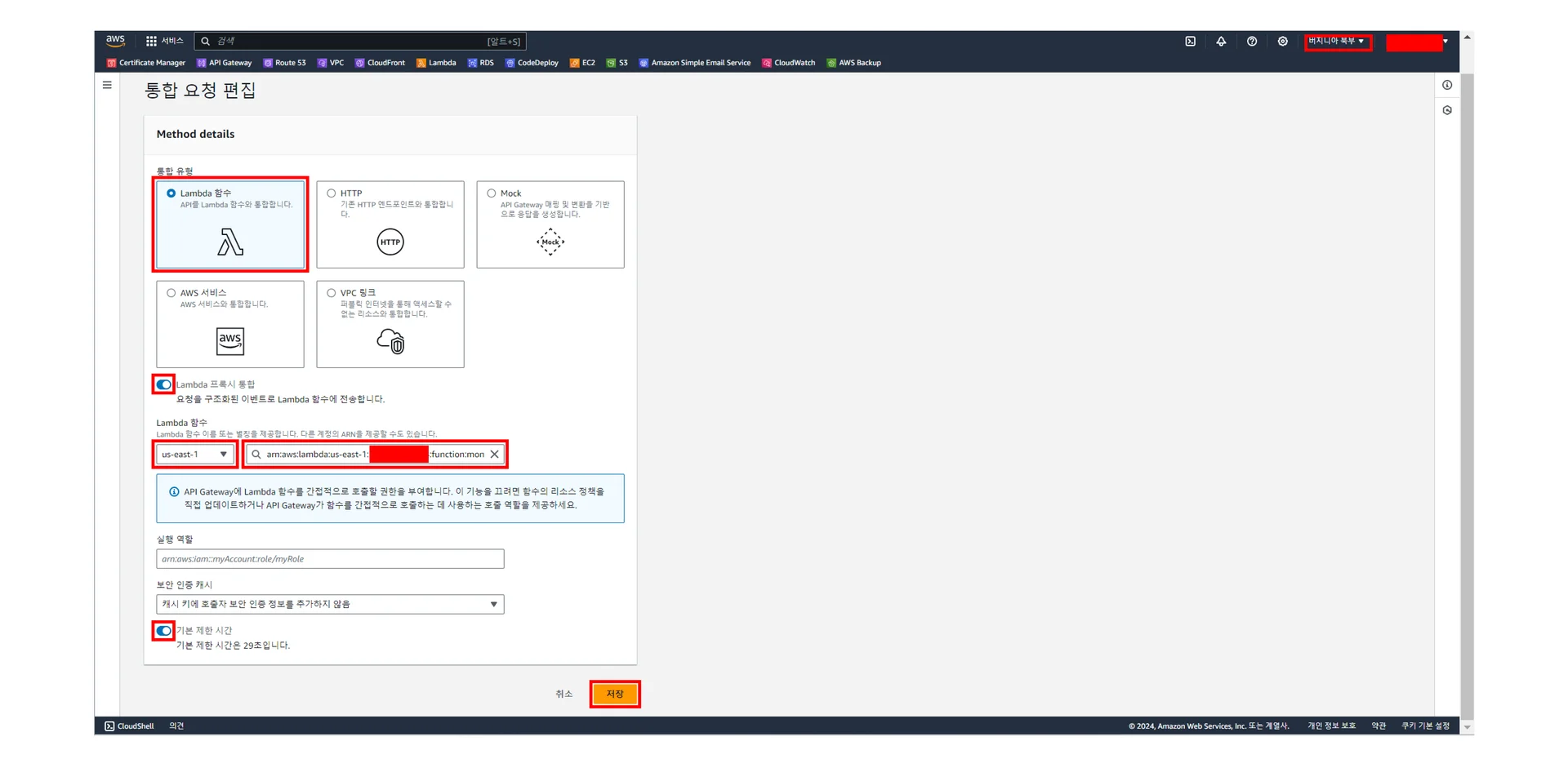Open the Virginia region selector
The image size is (1568, 768).
pos(1336,42)
